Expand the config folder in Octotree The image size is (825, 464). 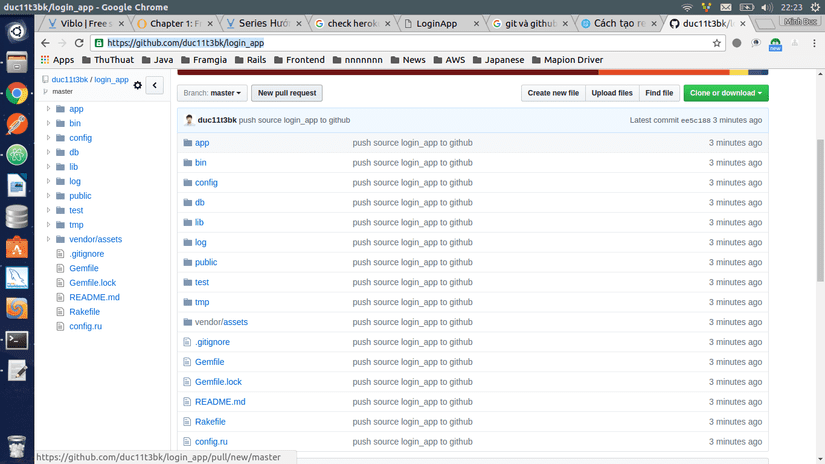pos(48,137)
